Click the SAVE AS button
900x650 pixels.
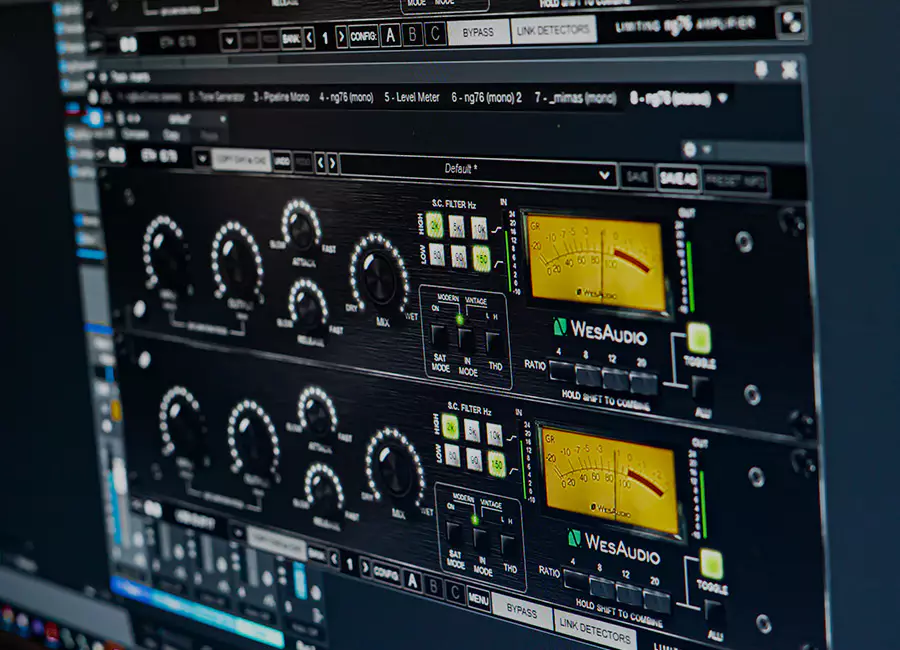(x=678, y=179)
